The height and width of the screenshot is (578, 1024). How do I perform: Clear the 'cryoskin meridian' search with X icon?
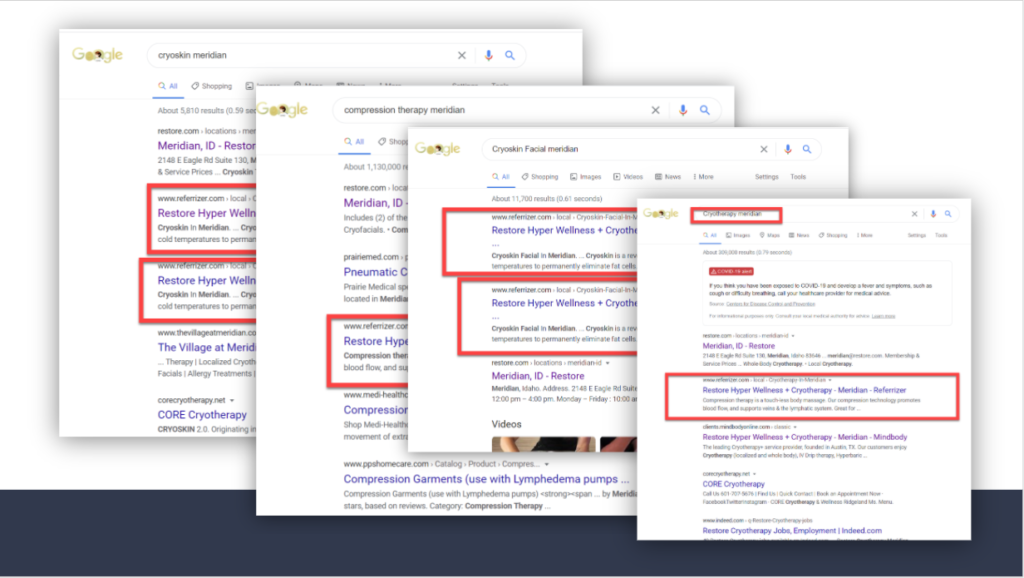tap(462, 56)
